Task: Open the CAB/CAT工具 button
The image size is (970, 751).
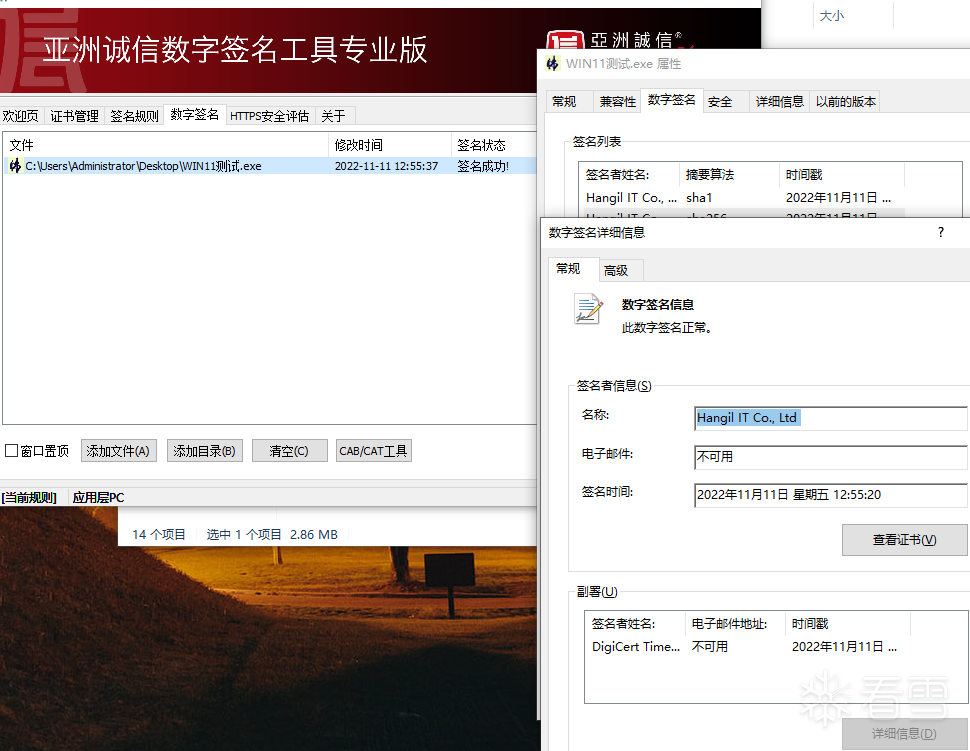Action: 373,451
